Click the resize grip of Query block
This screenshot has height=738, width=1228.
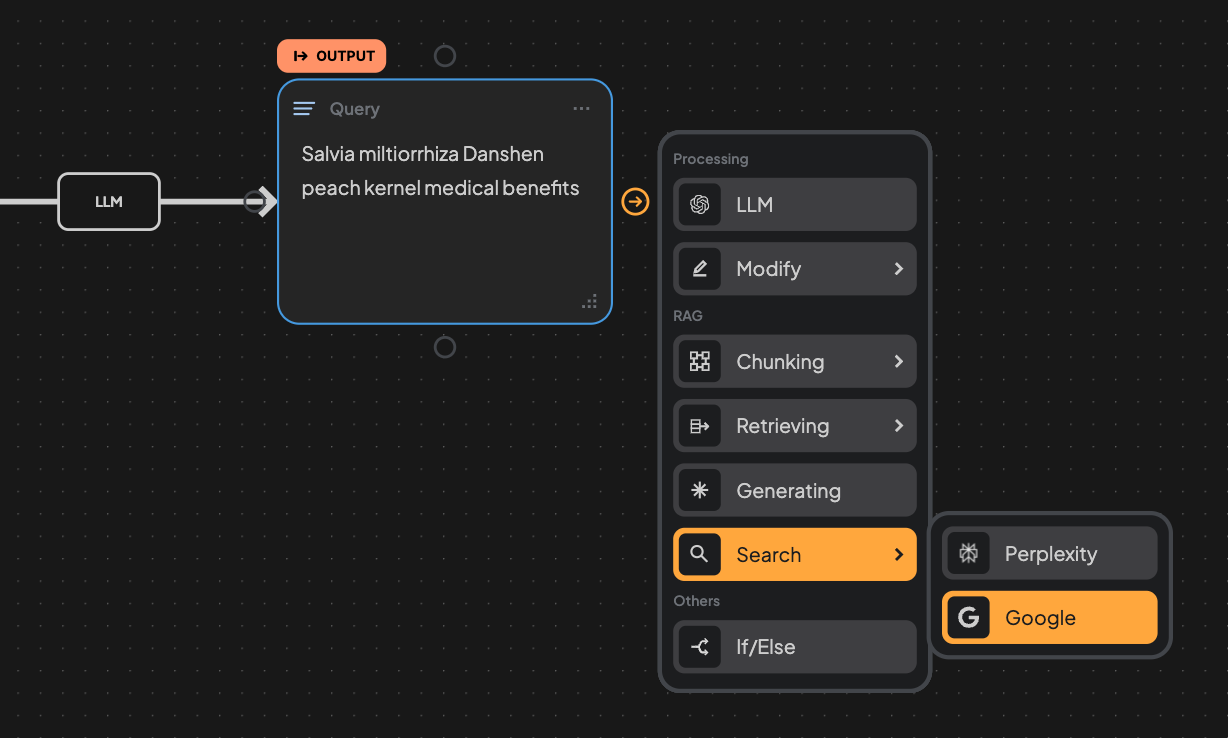(x=590, y=302)
